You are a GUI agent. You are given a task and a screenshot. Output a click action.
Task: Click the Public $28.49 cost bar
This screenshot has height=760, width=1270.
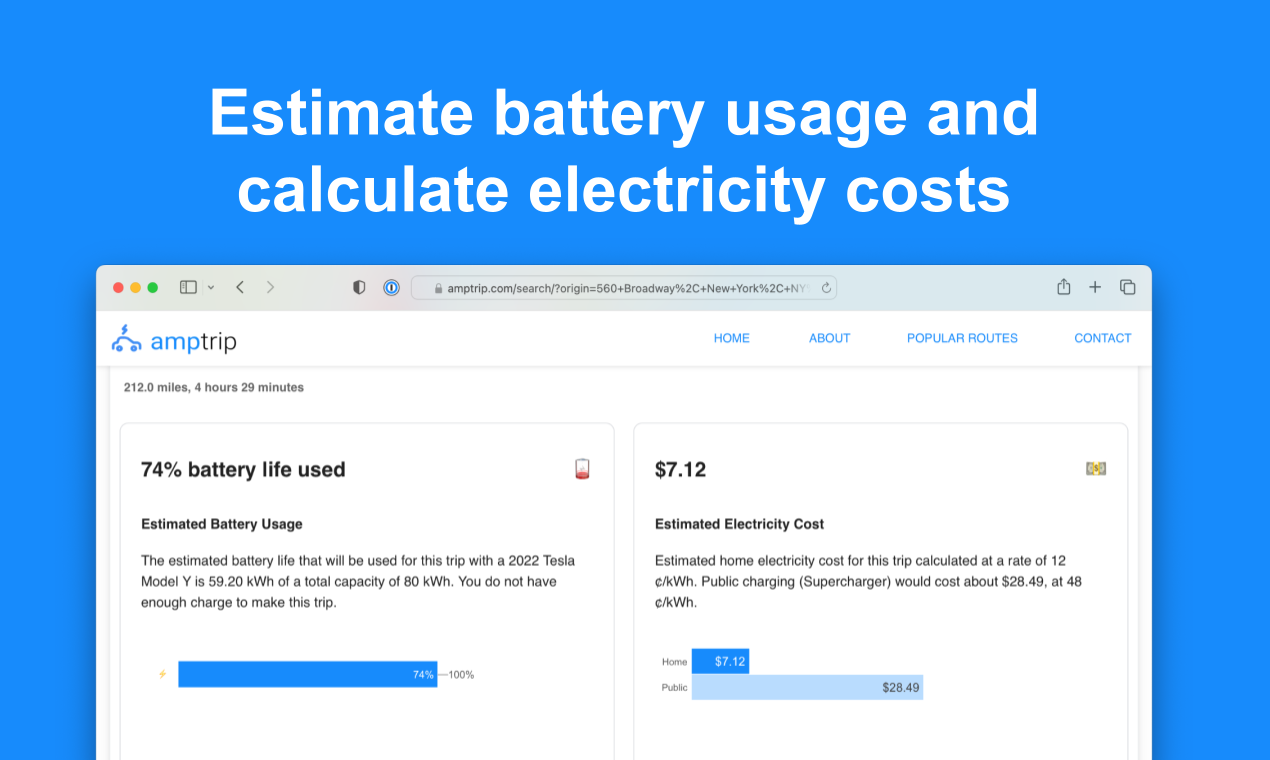[x=807, y=687]
